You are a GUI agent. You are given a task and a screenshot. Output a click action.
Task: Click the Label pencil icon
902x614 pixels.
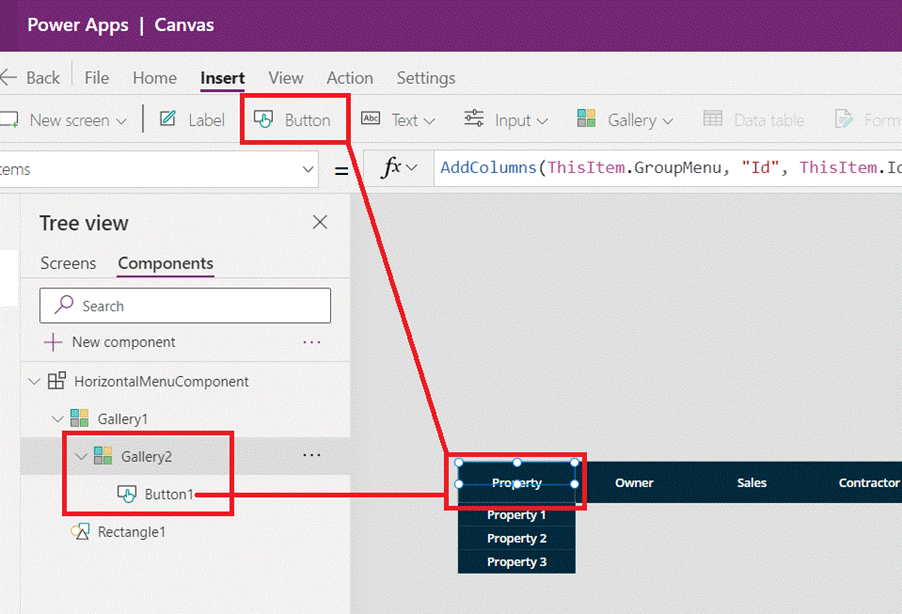(168, 119)
